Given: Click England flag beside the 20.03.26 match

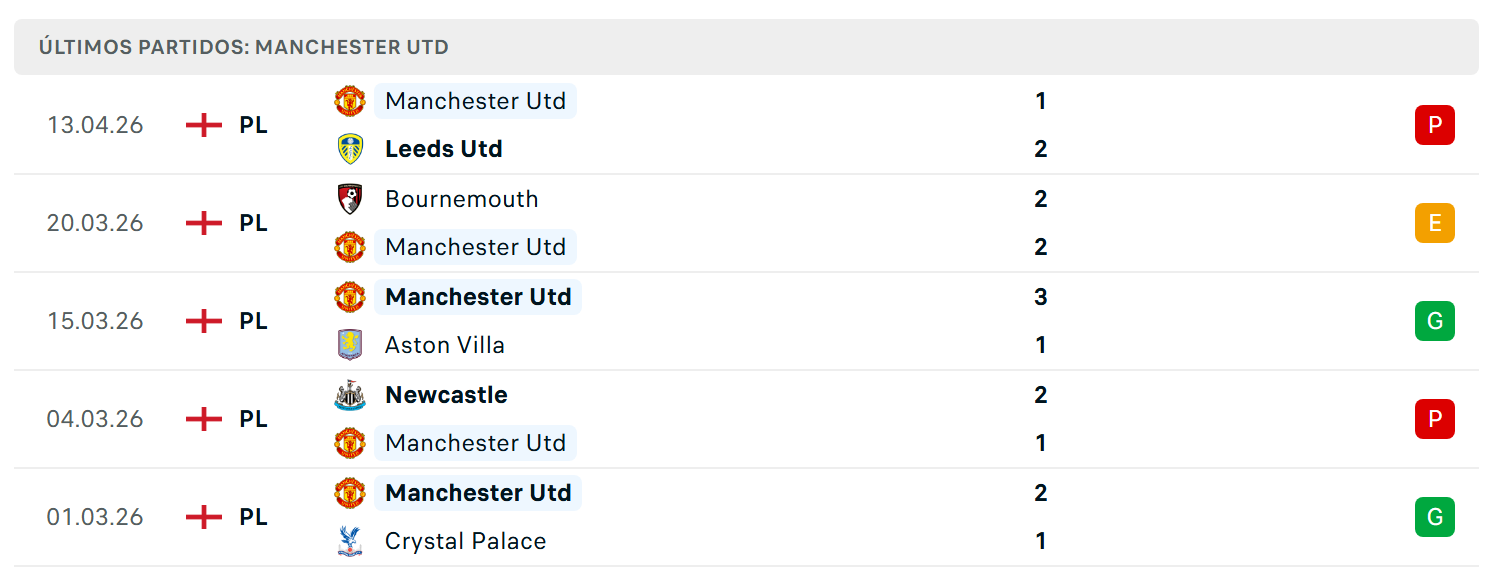Looking at the screenshot, I should point(204,223).
